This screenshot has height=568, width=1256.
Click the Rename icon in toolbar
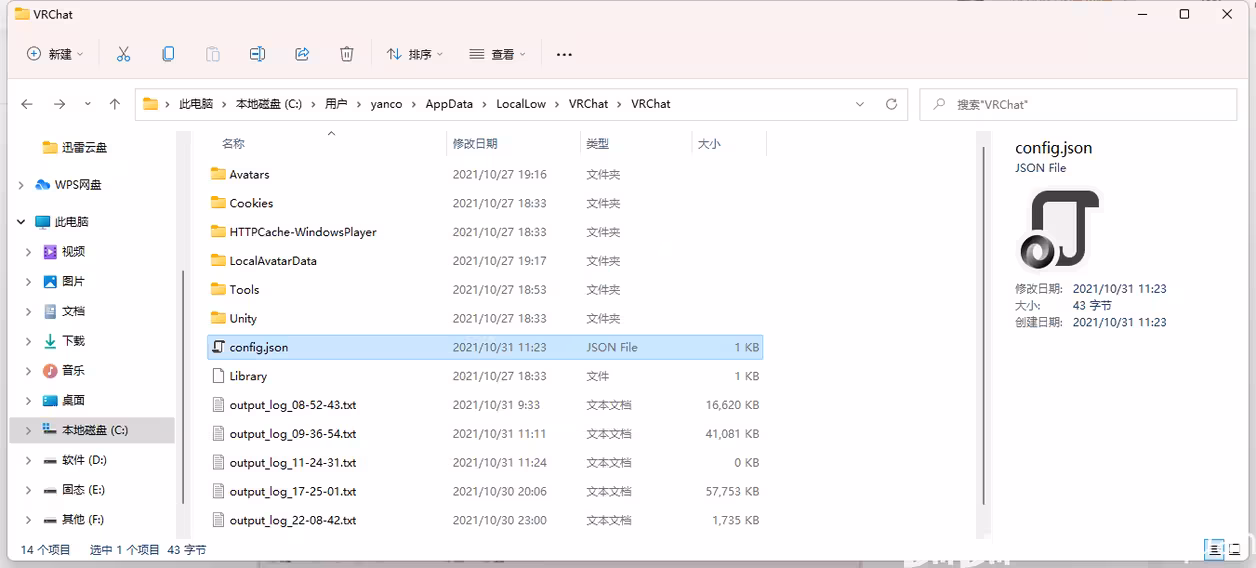257,54
